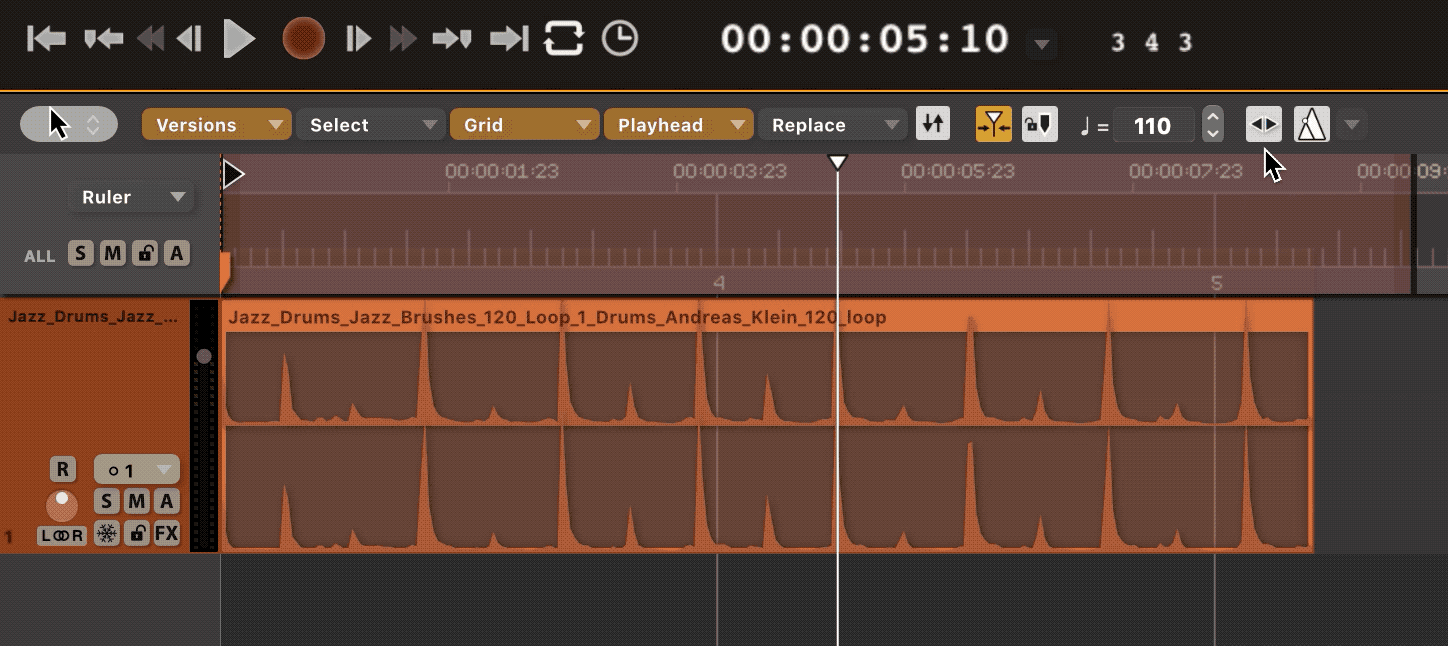Click the start marker triangle on ruler
1448x646 pixels.
(233, 175)
